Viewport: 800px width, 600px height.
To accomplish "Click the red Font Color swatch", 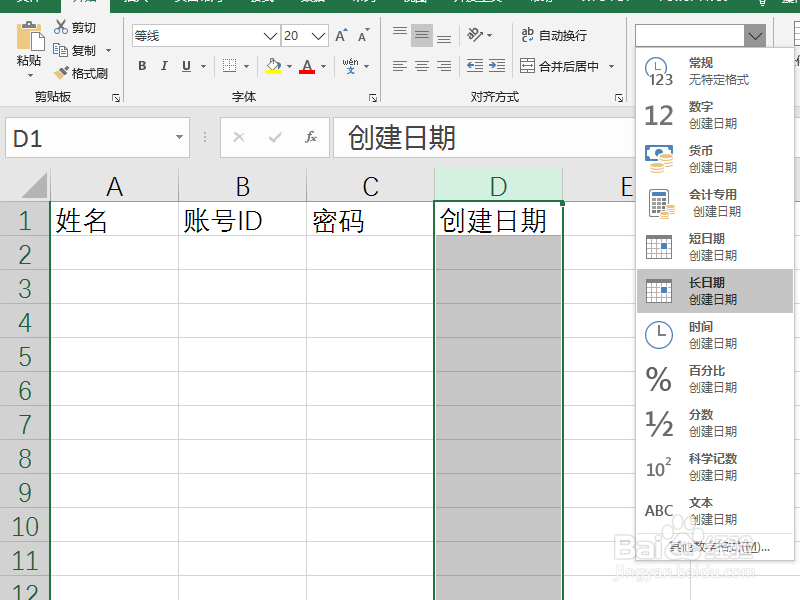I will pyautogui.click(x=305, y=72).
